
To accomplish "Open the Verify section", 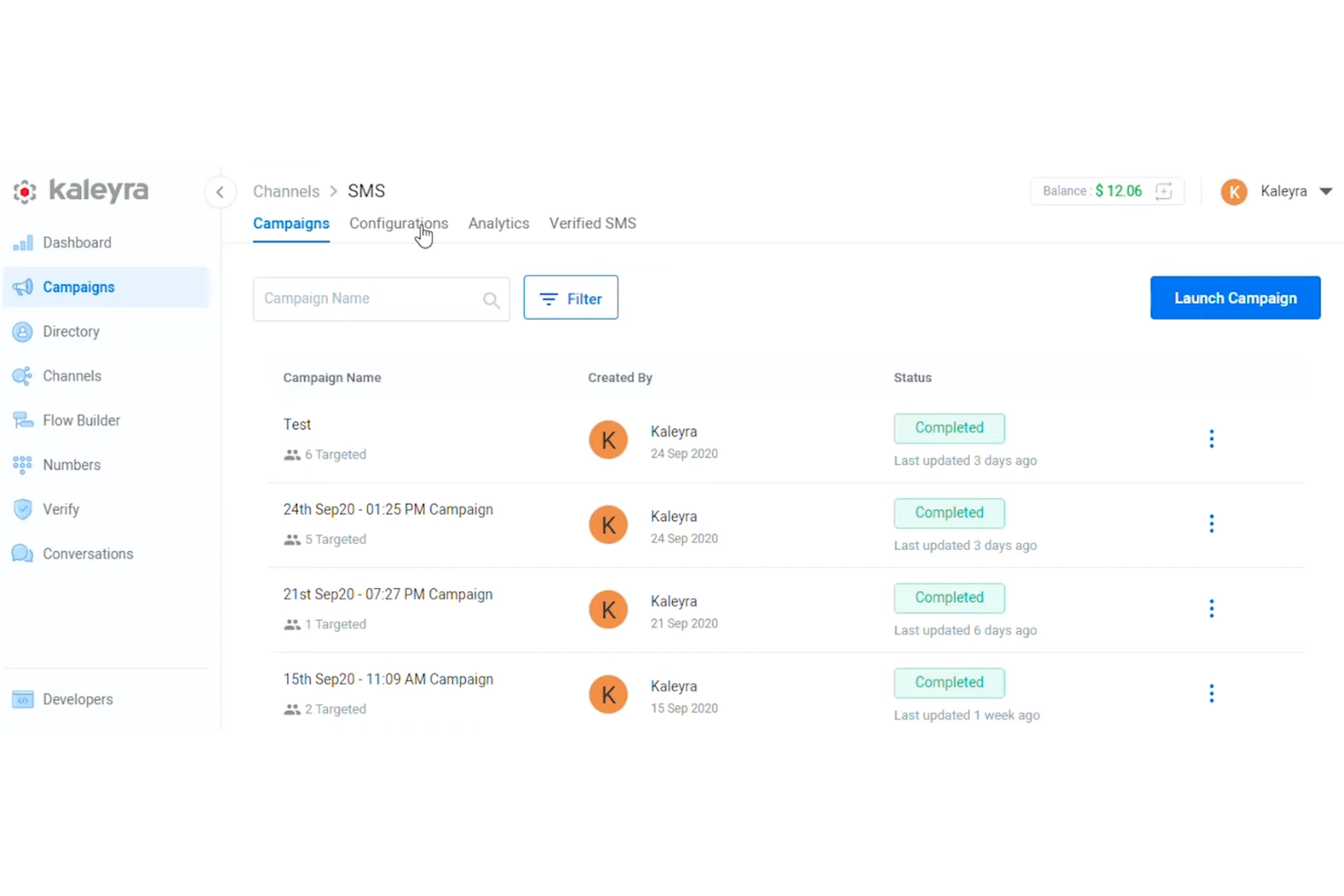I will pyautogui.click(x=61, y=509).
